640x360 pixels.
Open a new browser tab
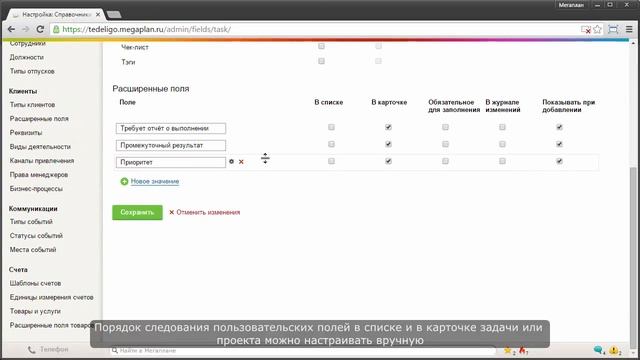point(113,15)
